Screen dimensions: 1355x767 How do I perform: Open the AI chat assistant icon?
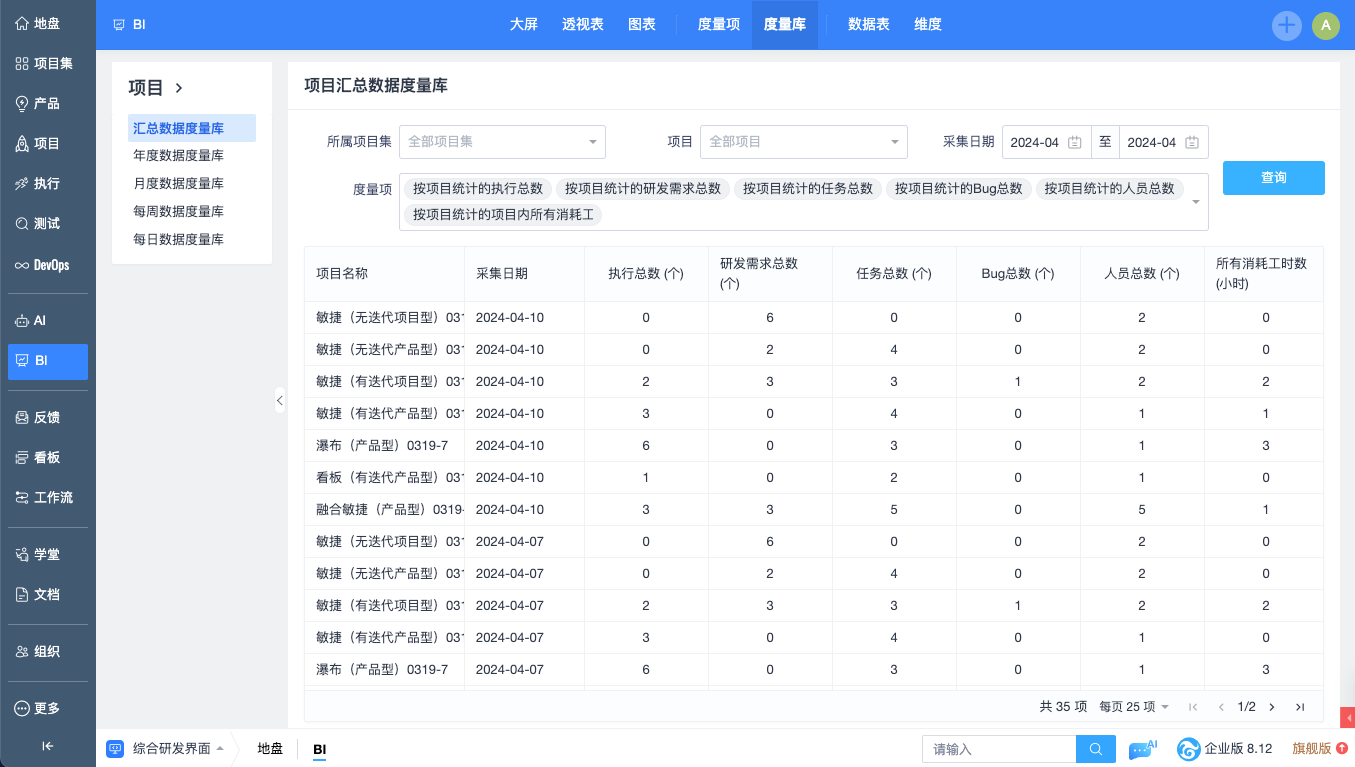[x=1142, y=749]
